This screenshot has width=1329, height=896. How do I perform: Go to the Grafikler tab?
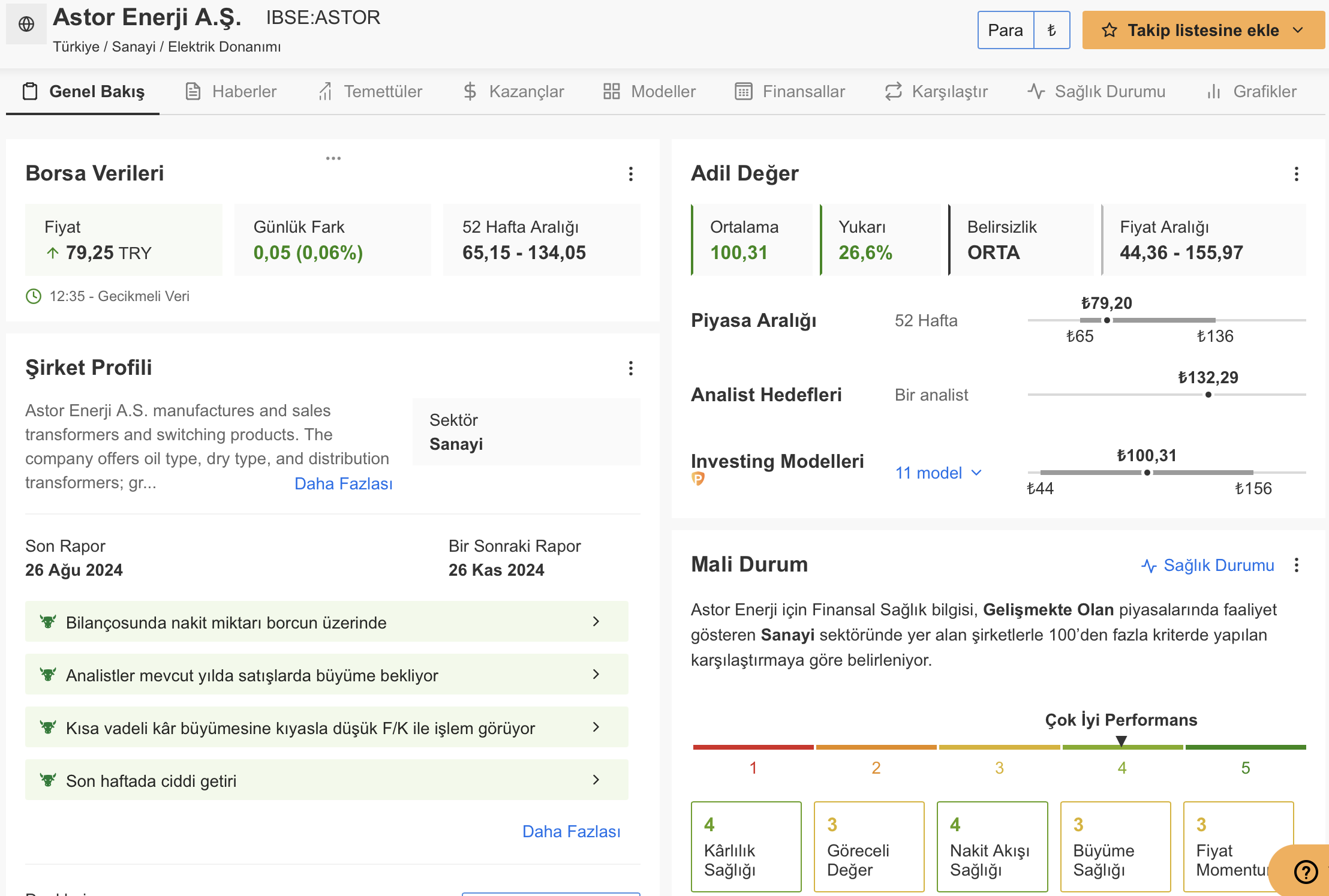1252,92
